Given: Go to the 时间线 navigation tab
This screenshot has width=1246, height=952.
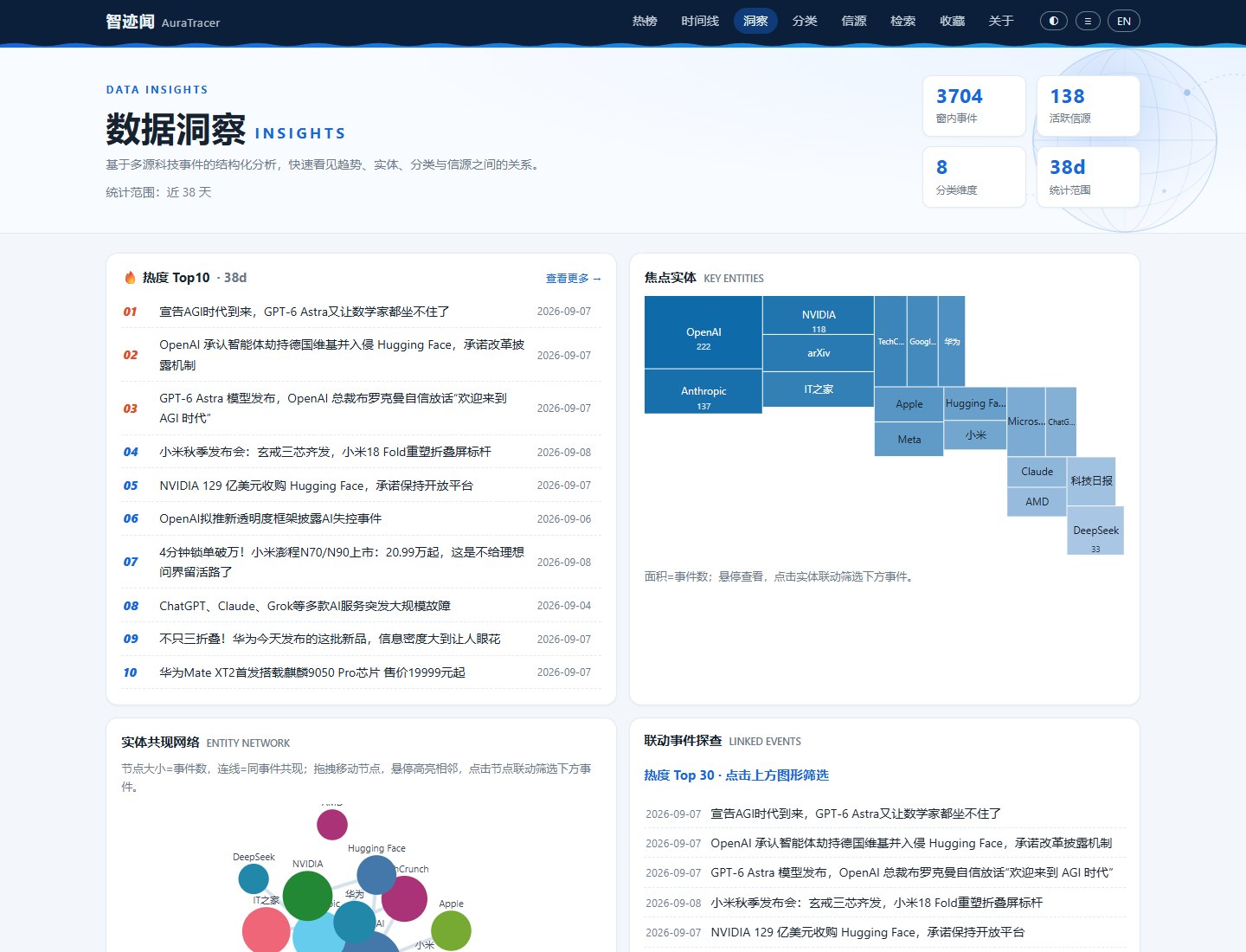Looking at the screenshot, I should [700, 21].
